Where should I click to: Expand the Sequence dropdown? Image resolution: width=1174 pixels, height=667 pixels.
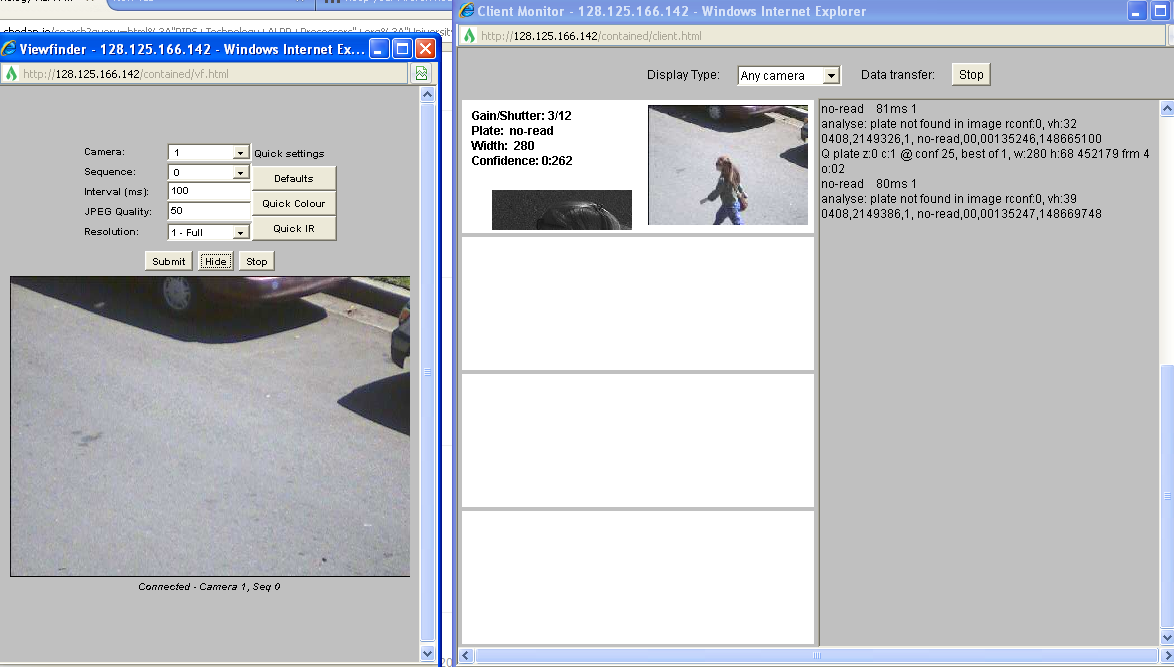pos(240,172)
